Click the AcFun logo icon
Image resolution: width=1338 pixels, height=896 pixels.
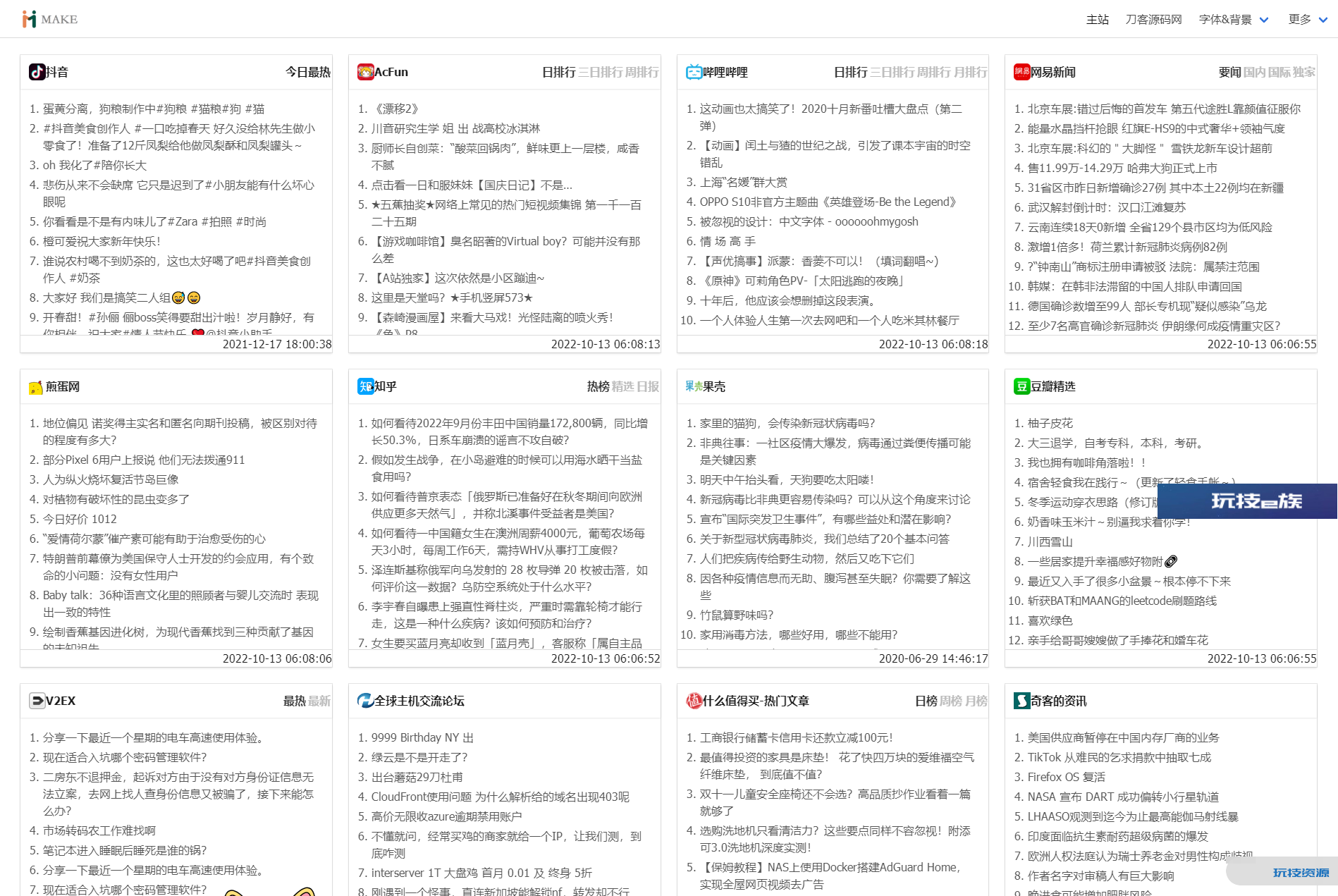click(366, 72)
